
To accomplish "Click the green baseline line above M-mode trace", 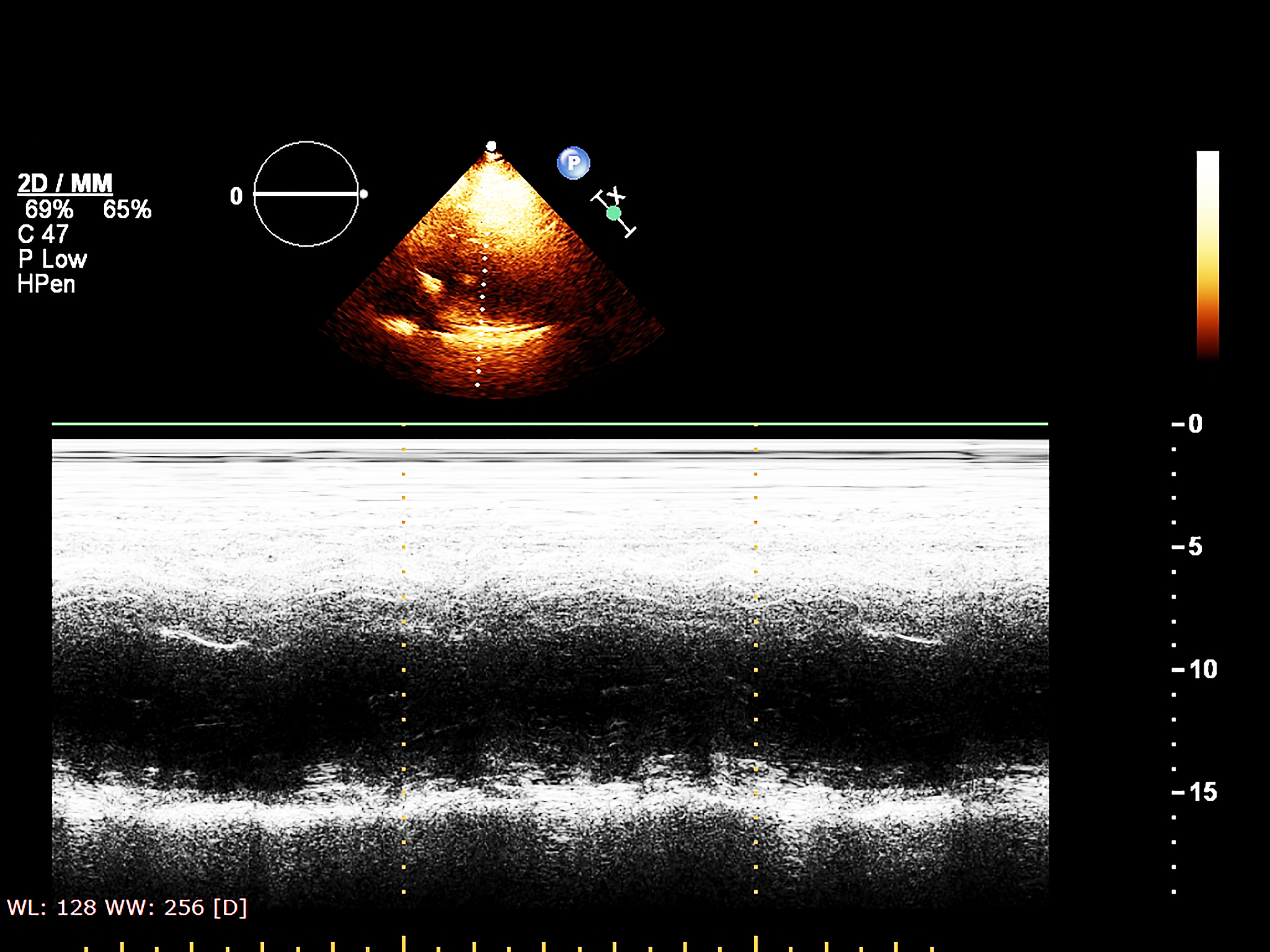I will (x=550, y=424).
